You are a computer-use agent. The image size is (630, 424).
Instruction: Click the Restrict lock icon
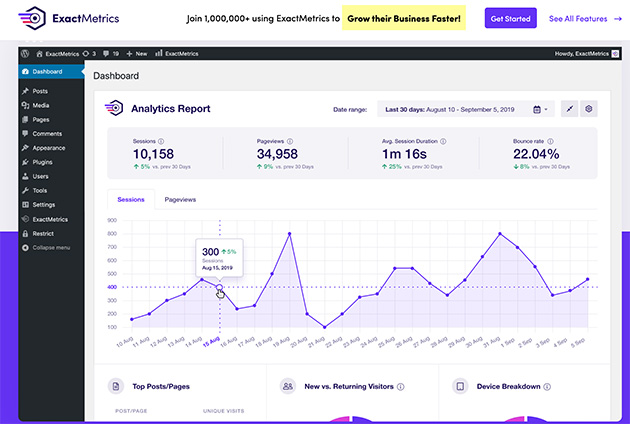point(25,234)
